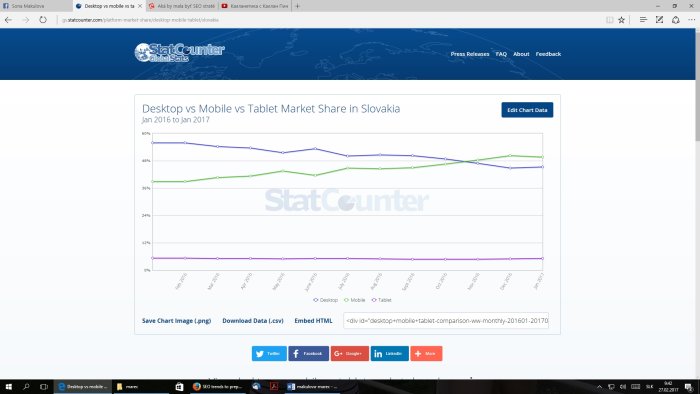Open the Windows Store taskbar icon
This screenshot has width=700, height=394.
pos(179,386)
